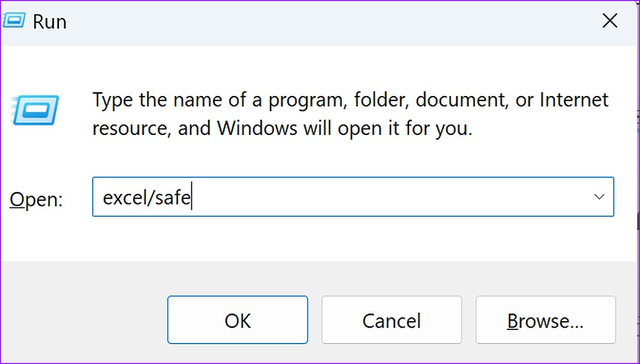Screen dimensions: 640x364
Task: Click the 'Windows will open it for you' line
Action: [x=344, y=129]
